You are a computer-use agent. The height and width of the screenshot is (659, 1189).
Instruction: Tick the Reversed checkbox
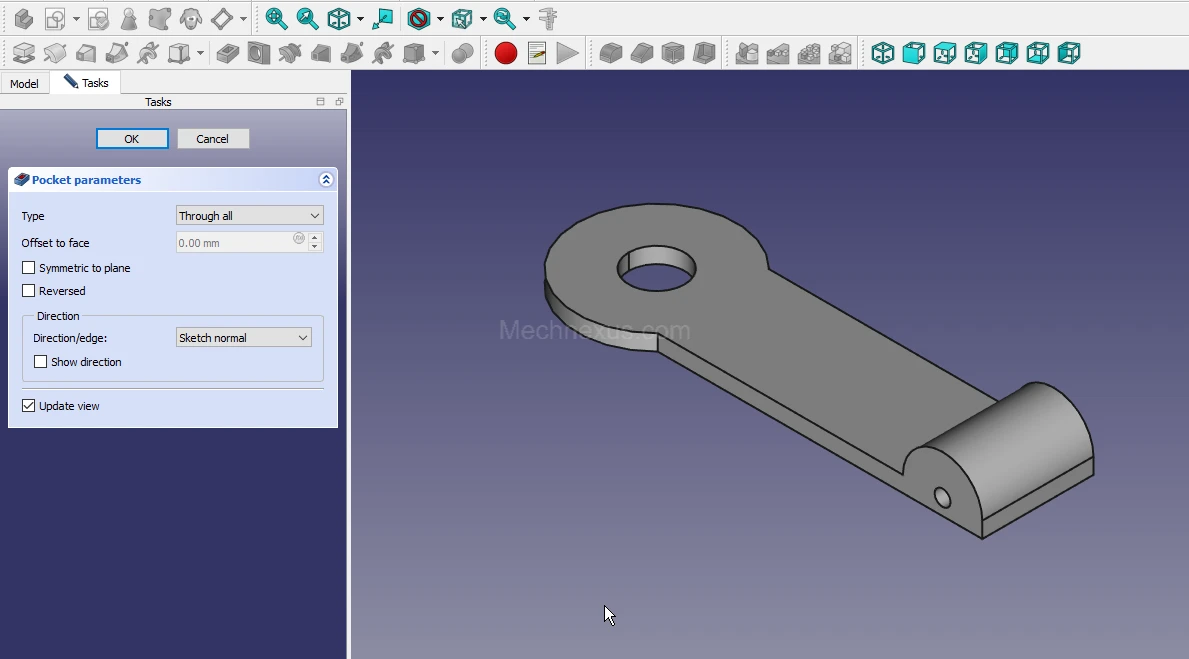pos(29,291)
